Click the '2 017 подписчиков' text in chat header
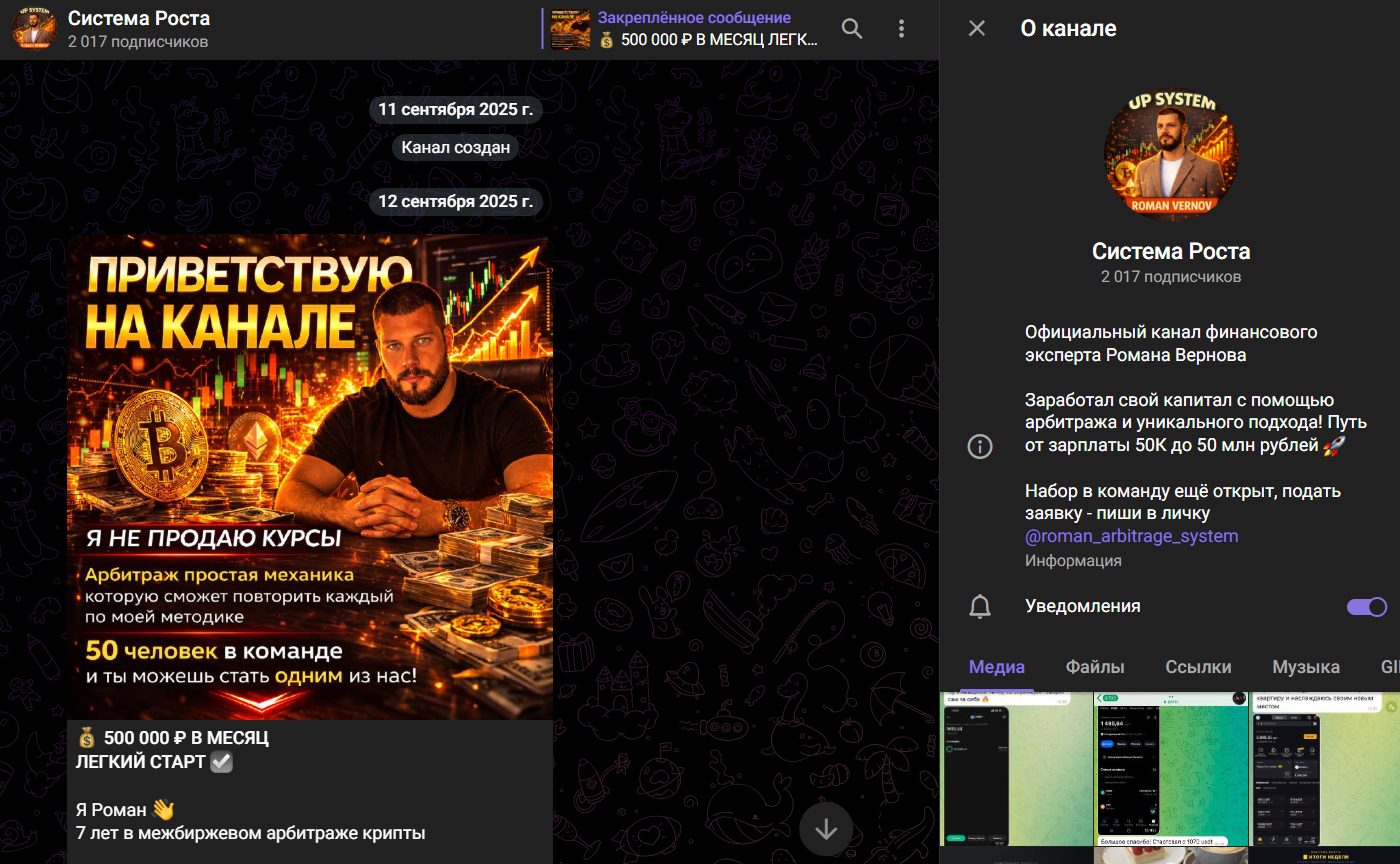Image resolution: width=1400 pixels, height=864 pixels. 138,42
